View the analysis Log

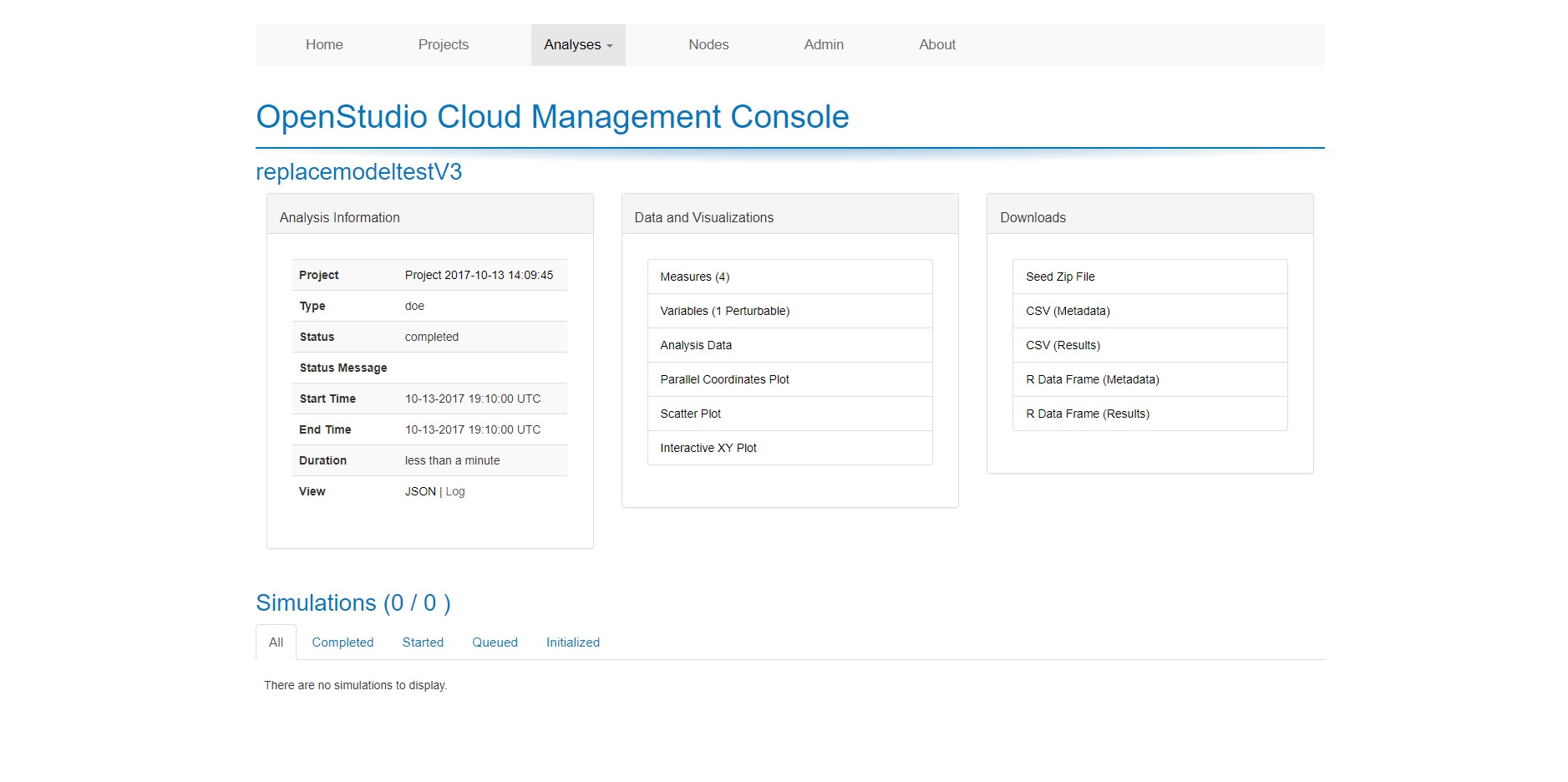pos(455,491)
